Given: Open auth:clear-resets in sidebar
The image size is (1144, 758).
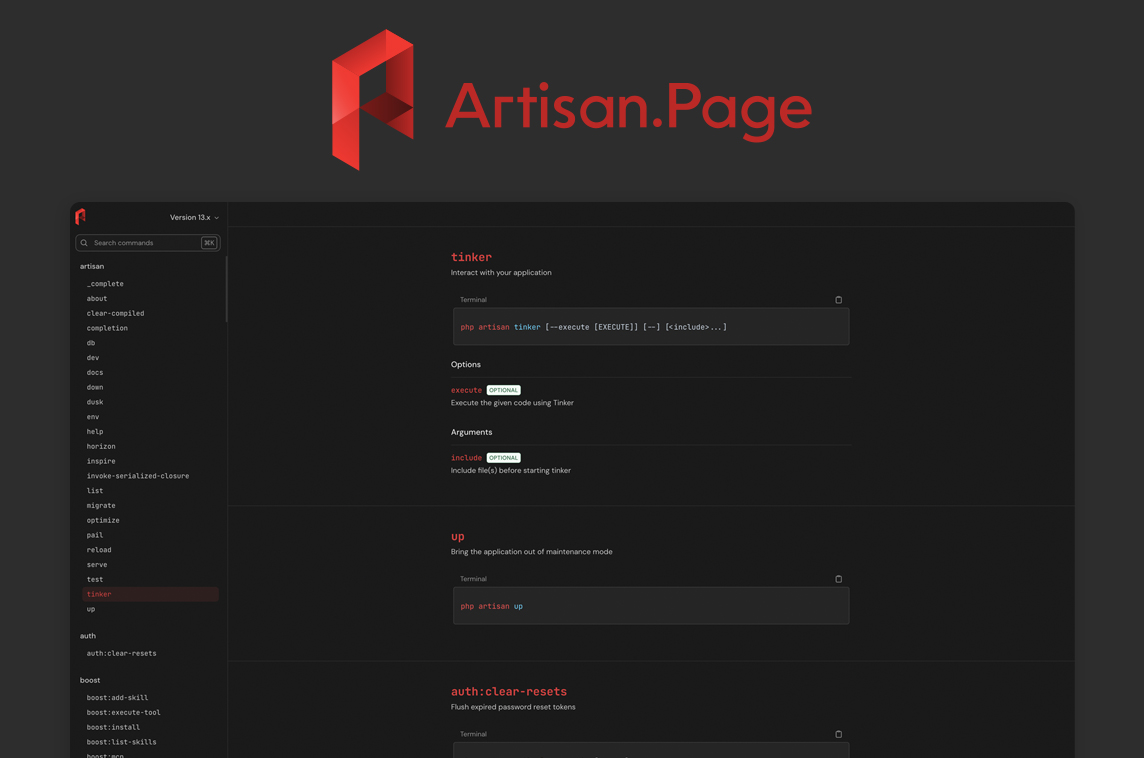Looking at the screenshot, I should [121, 654].
